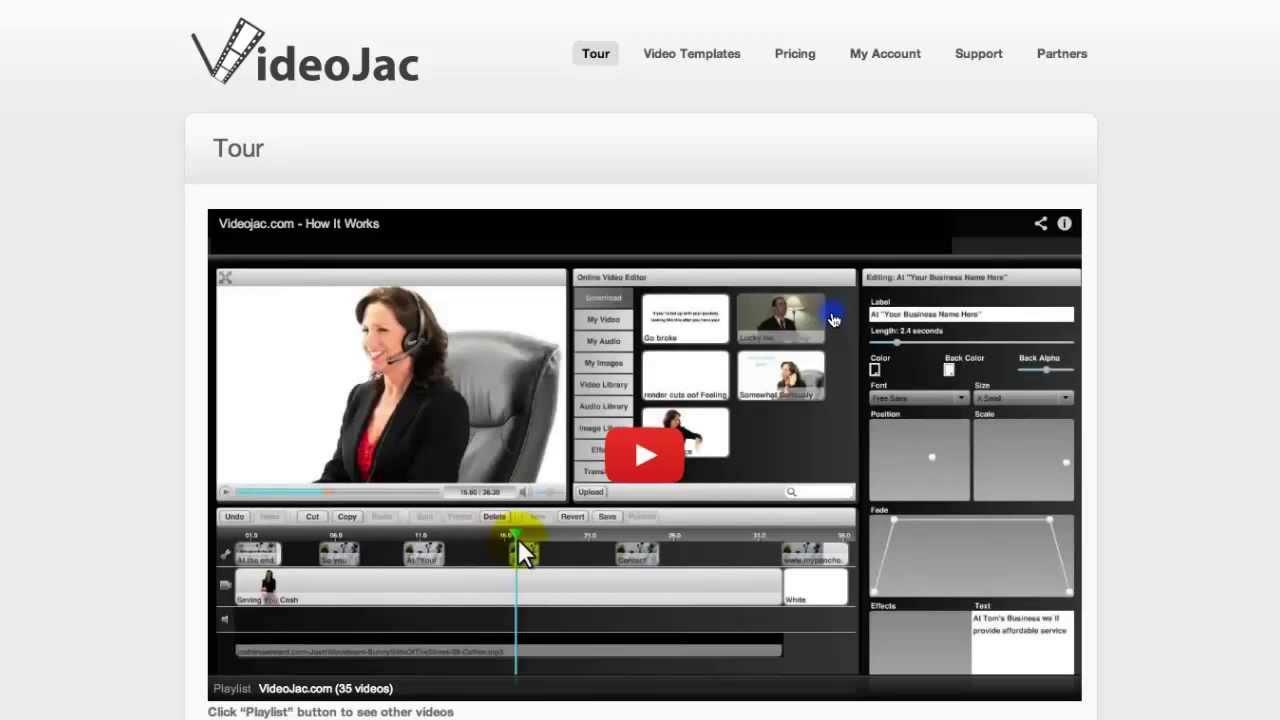
Task: Go to the Pricing page
Action: [795, 54]
